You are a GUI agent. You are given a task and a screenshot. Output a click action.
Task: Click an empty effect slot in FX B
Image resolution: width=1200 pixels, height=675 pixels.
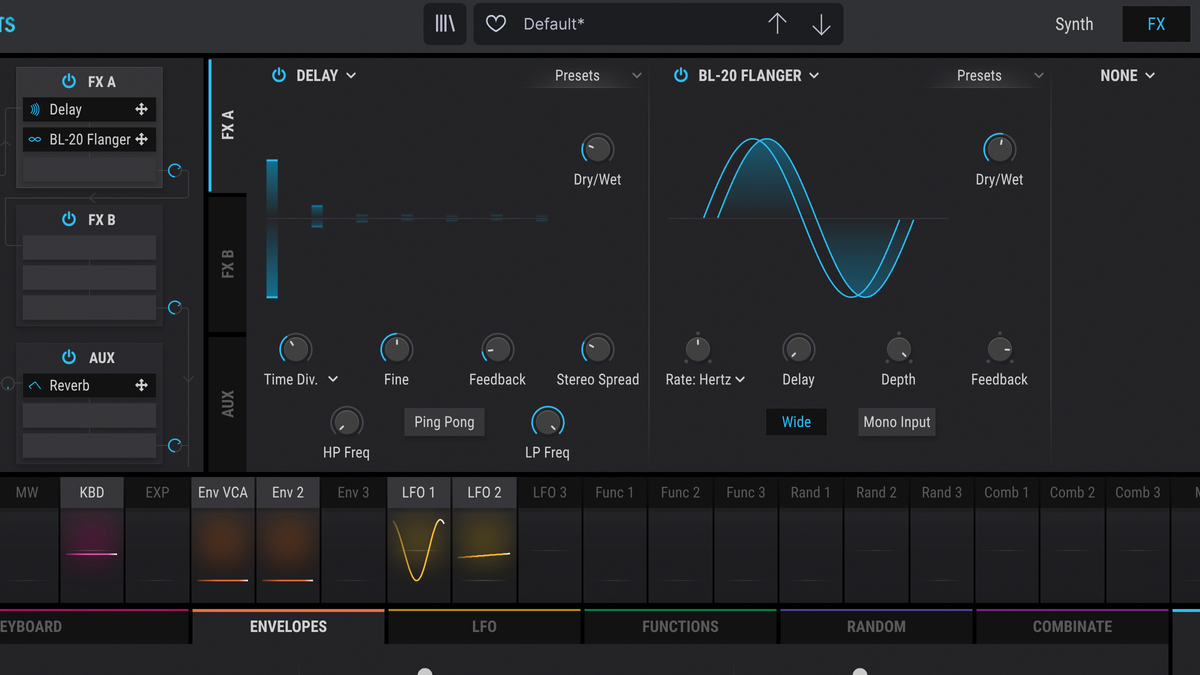88,247
